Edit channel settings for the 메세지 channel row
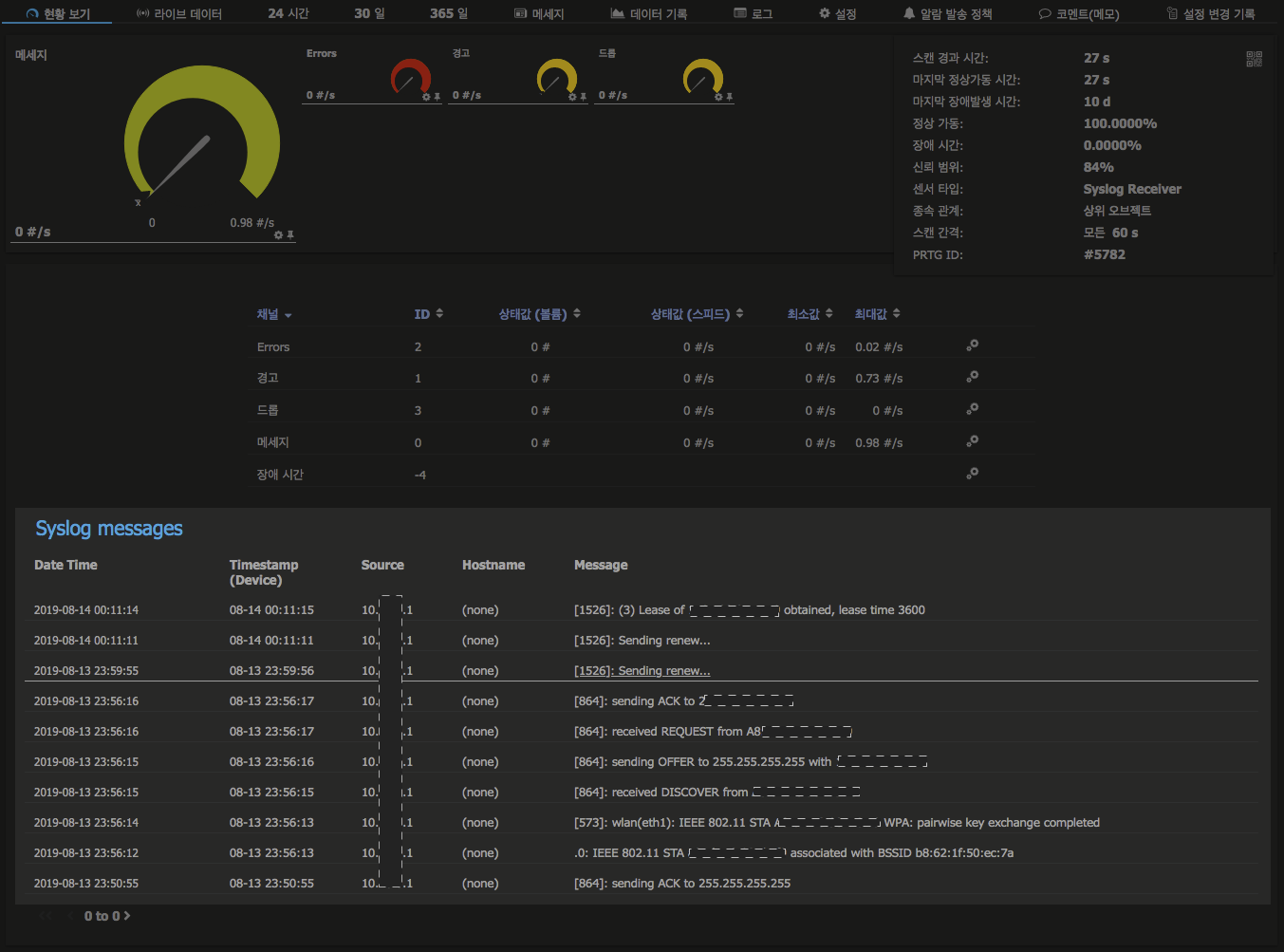The width and height of the screenshot is (1284, 952). click(972, 441)
